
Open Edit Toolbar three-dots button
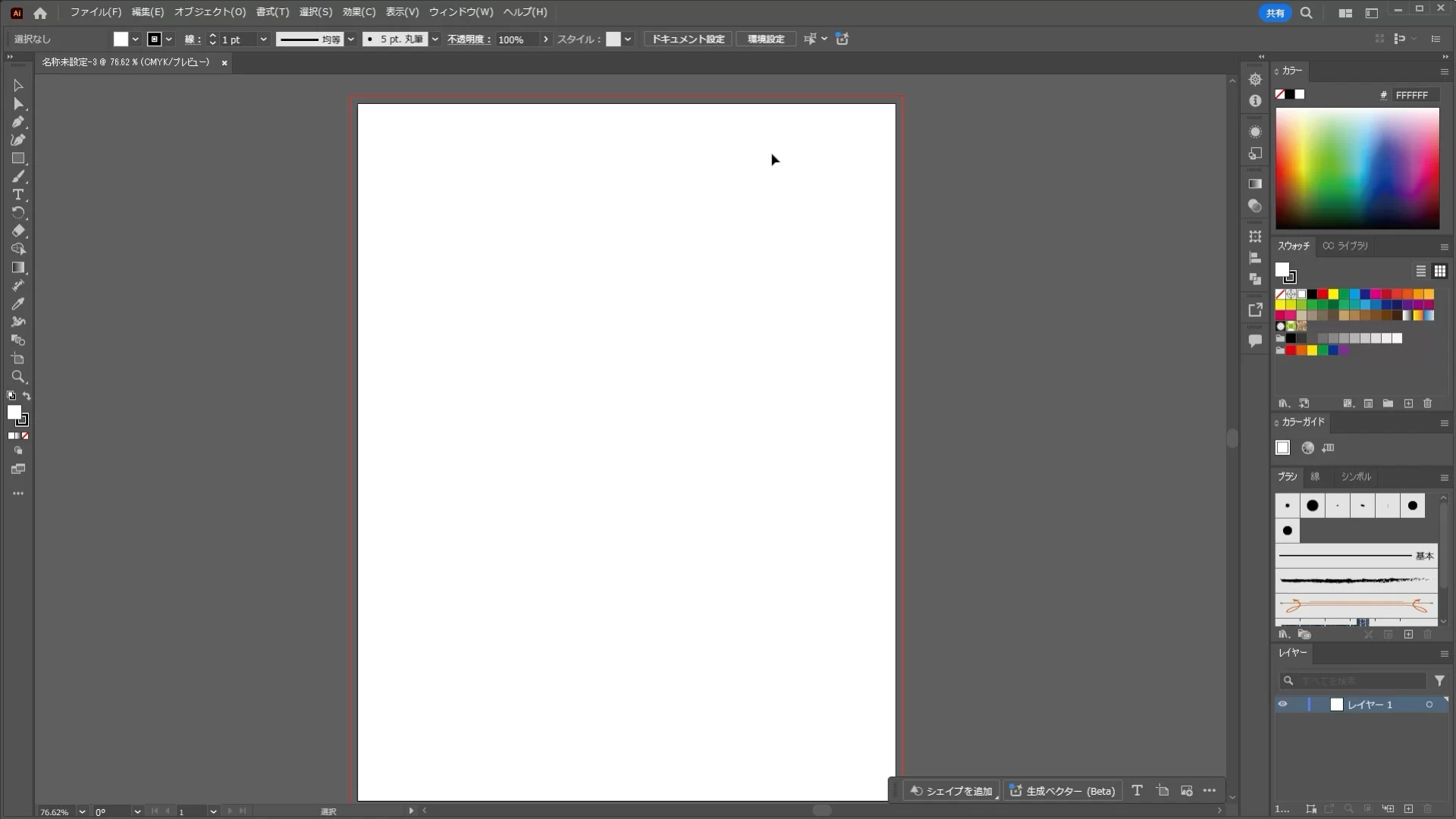click(18, 494)
